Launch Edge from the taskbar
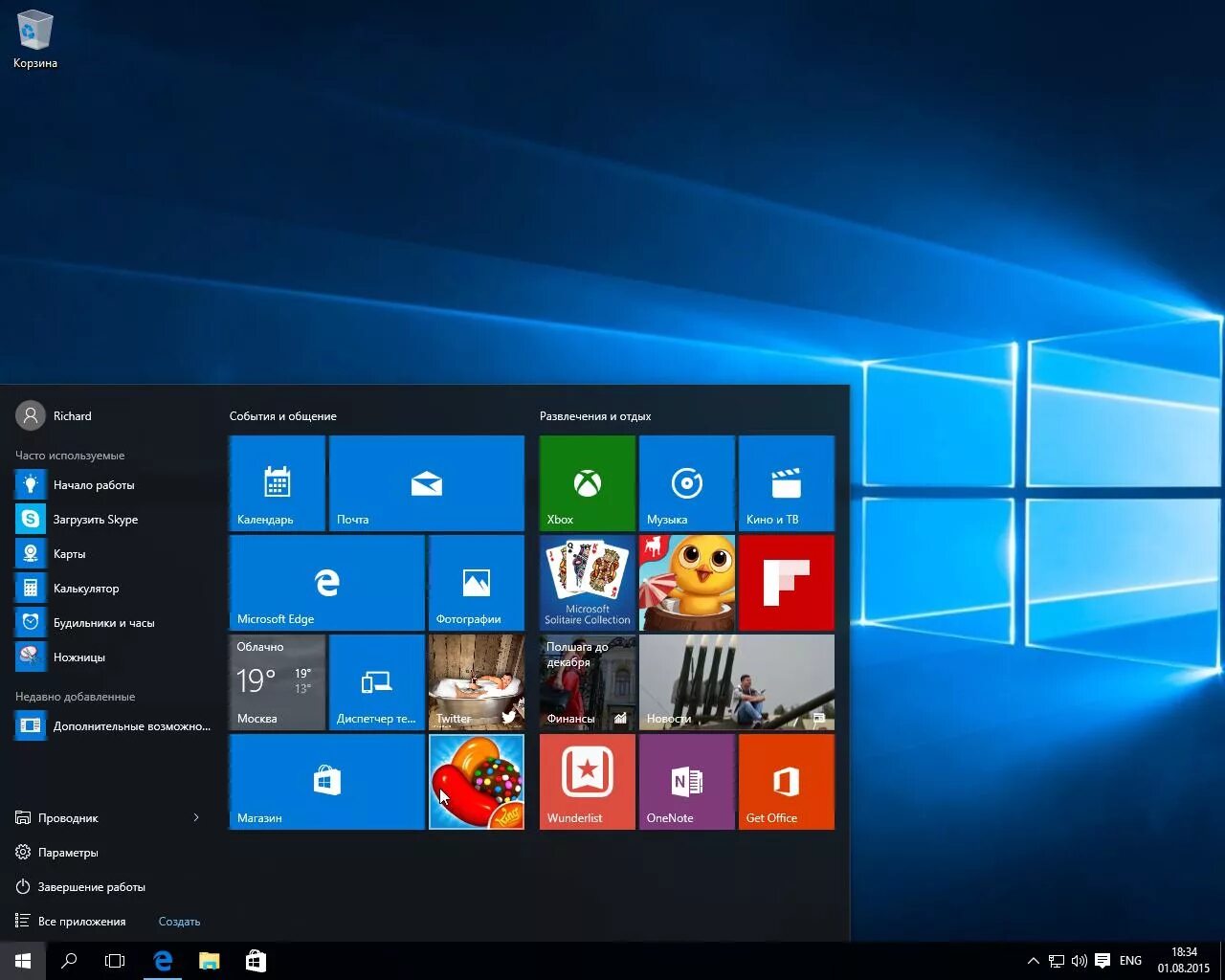The width and height of the screenshot is (1225, 980). pos(163,961)
